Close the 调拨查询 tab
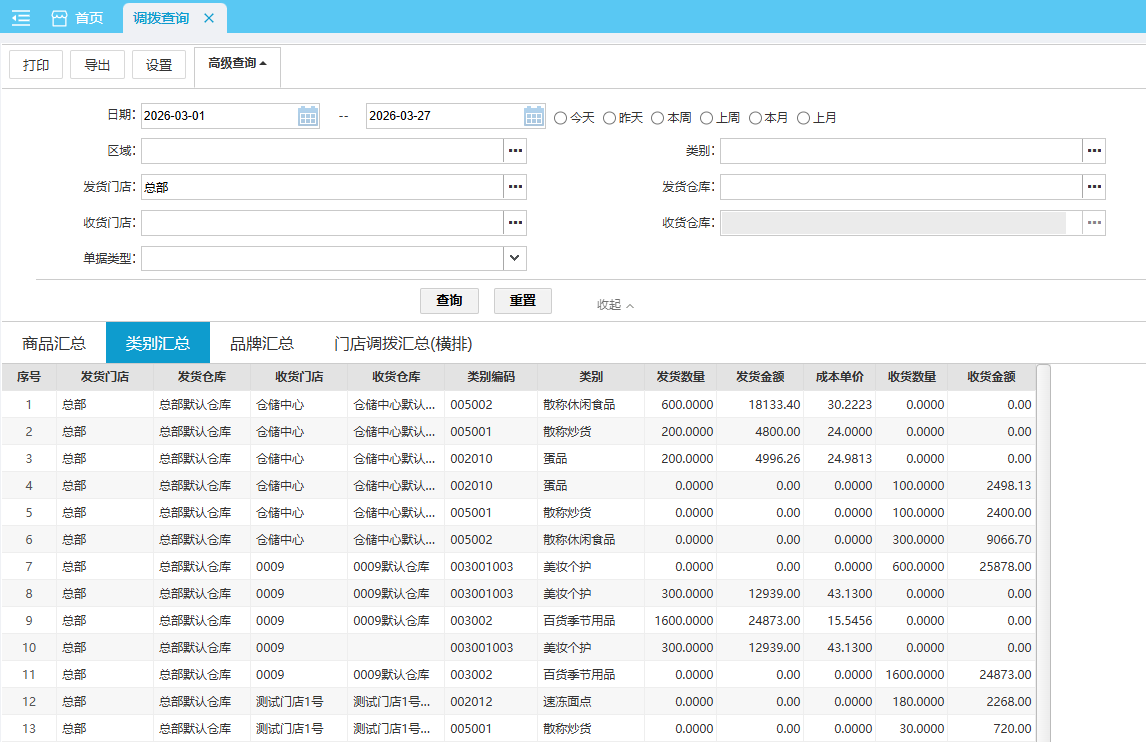 click(209, 18)
